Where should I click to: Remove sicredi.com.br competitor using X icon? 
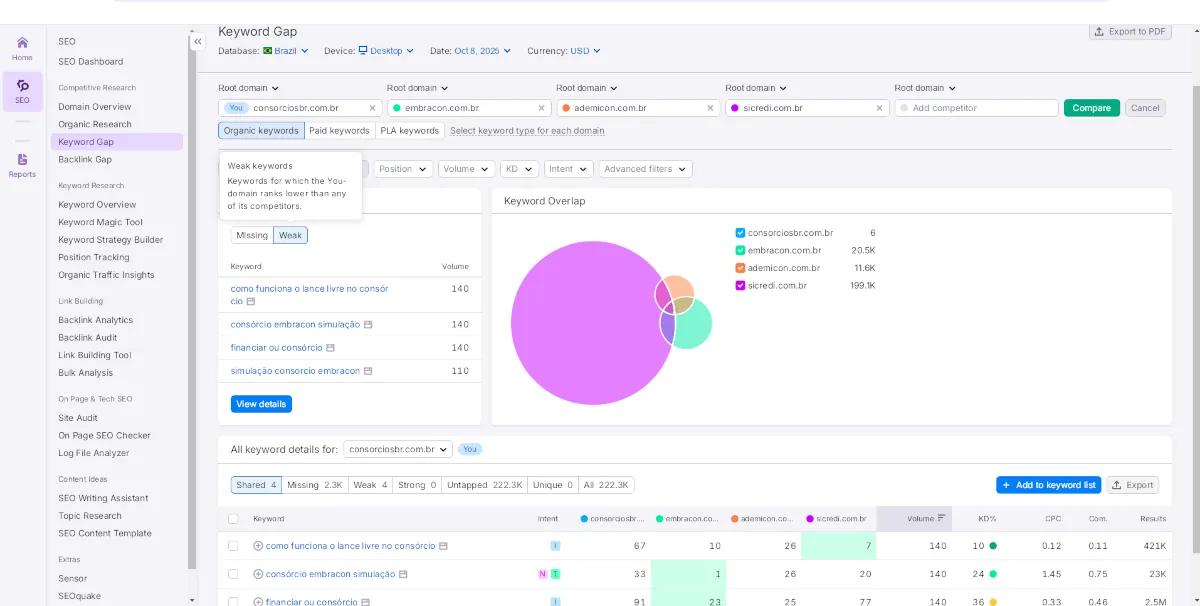tap(880, 108)
